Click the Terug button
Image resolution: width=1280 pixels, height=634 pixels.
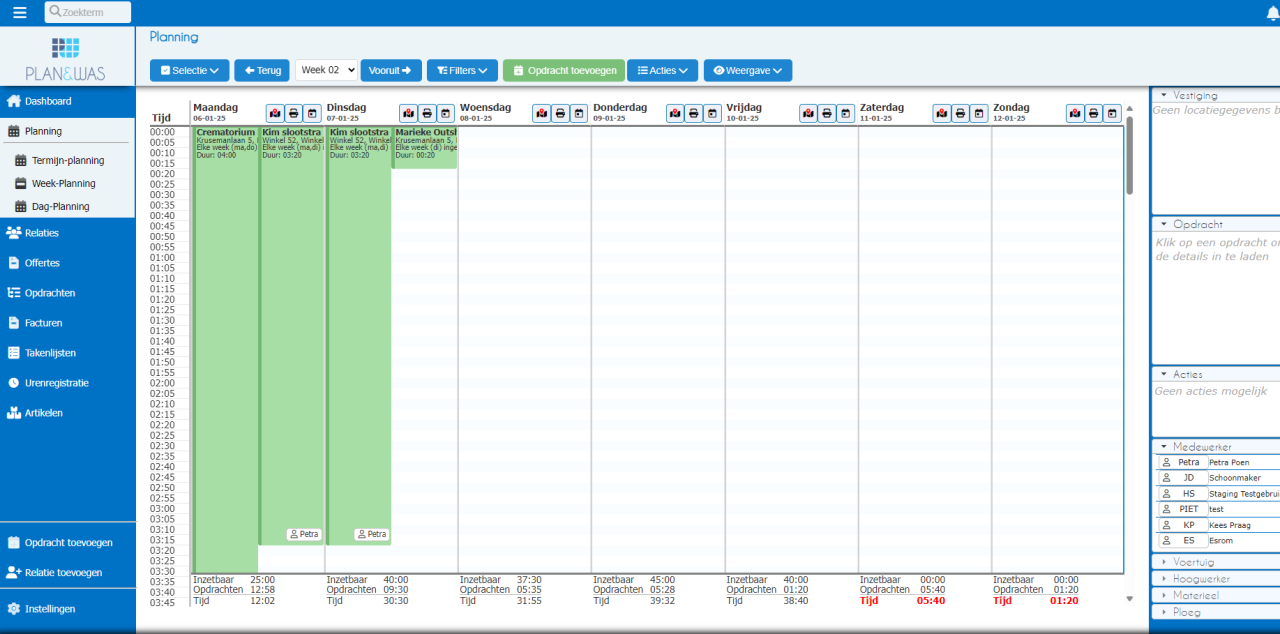262,70
